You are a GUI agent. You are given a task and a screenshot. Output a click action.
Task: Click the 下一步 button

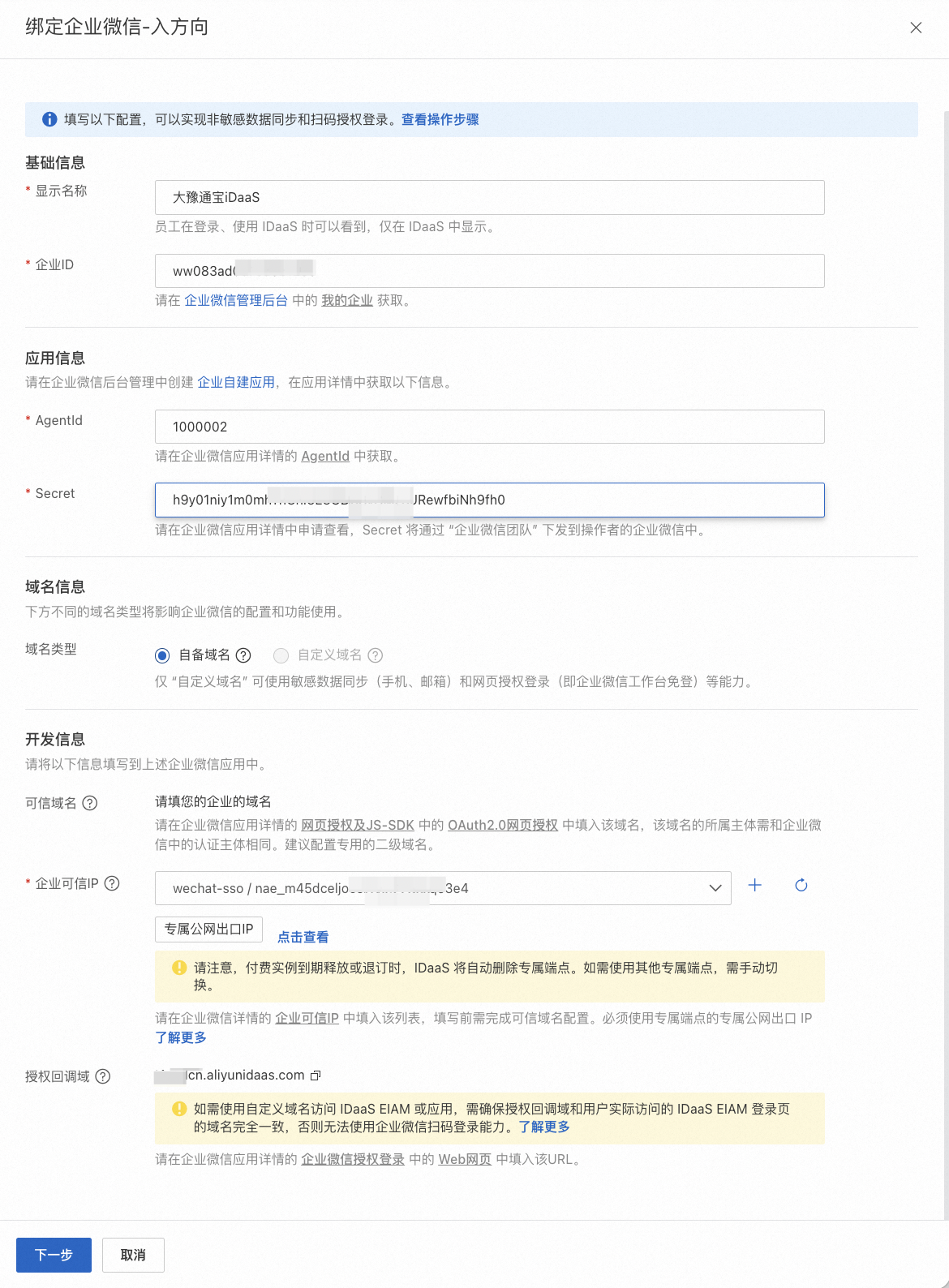[x=54, y=1255]
